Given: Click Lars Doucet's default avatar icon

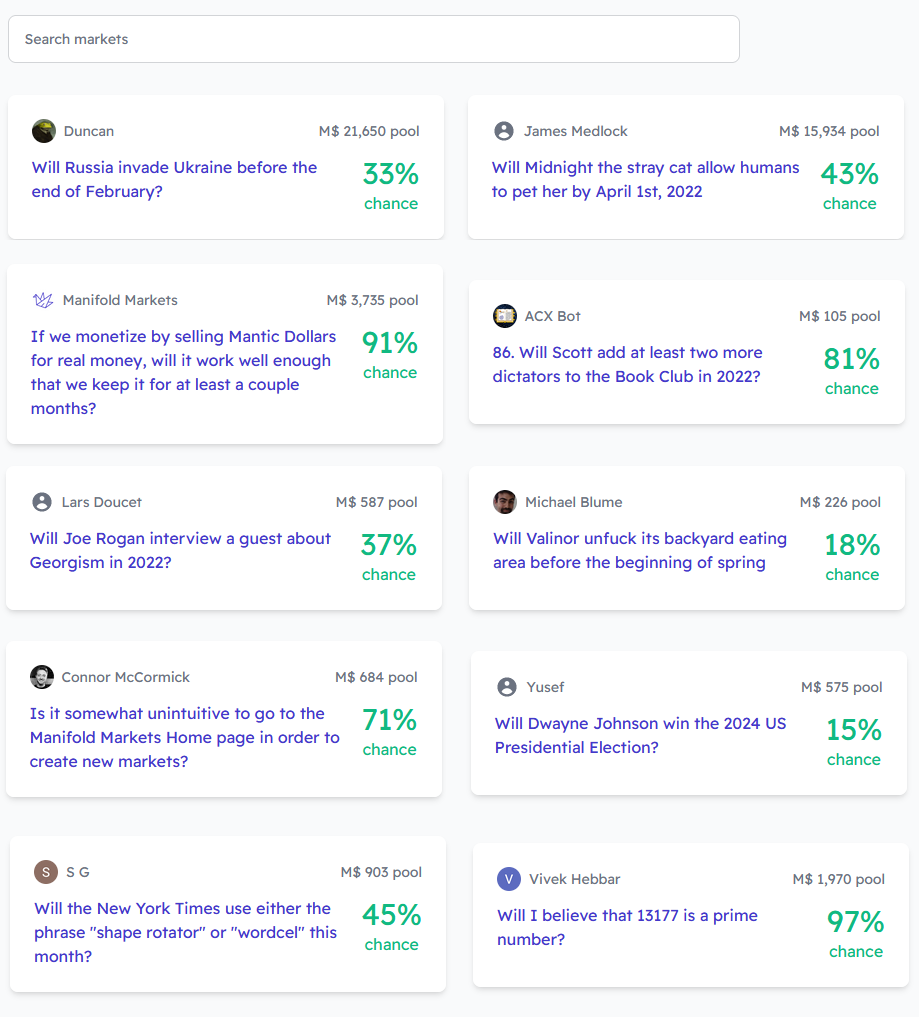Looking at the screenshot, I should pyautogui.click(x=42, y=502).
